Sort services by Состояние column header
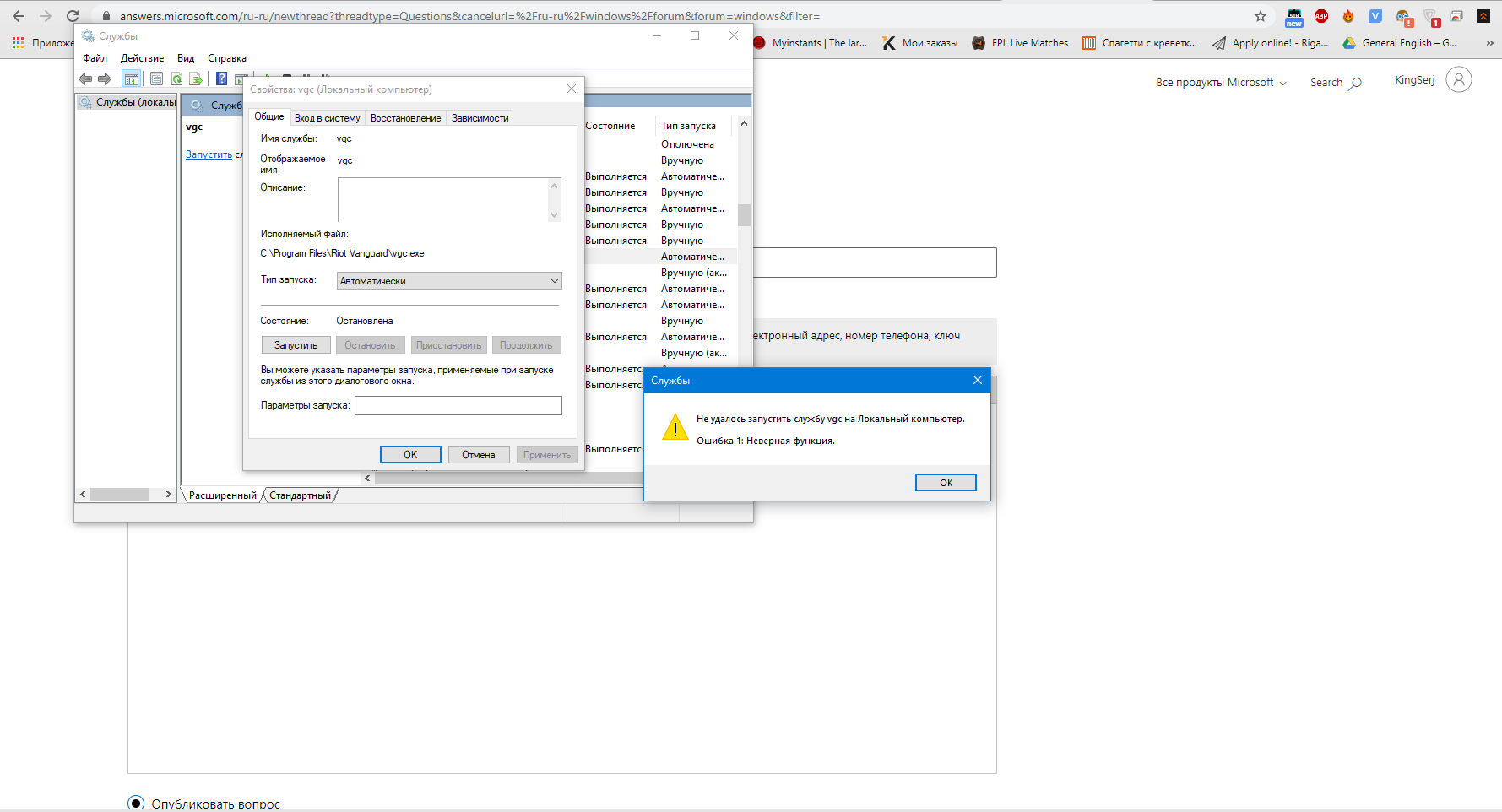This screenshot has width=1502, height=812. point(619,126)
